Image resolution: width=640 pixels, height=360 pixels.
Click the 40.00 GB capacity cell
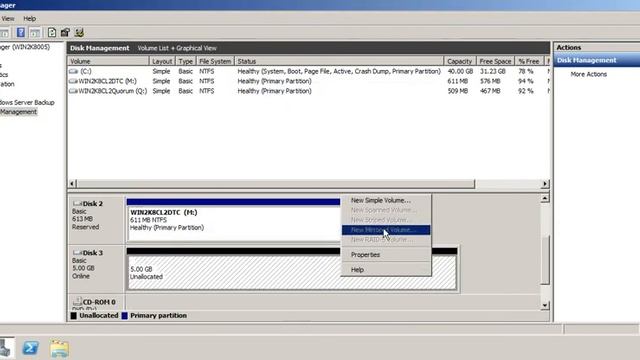click(460, 71)
